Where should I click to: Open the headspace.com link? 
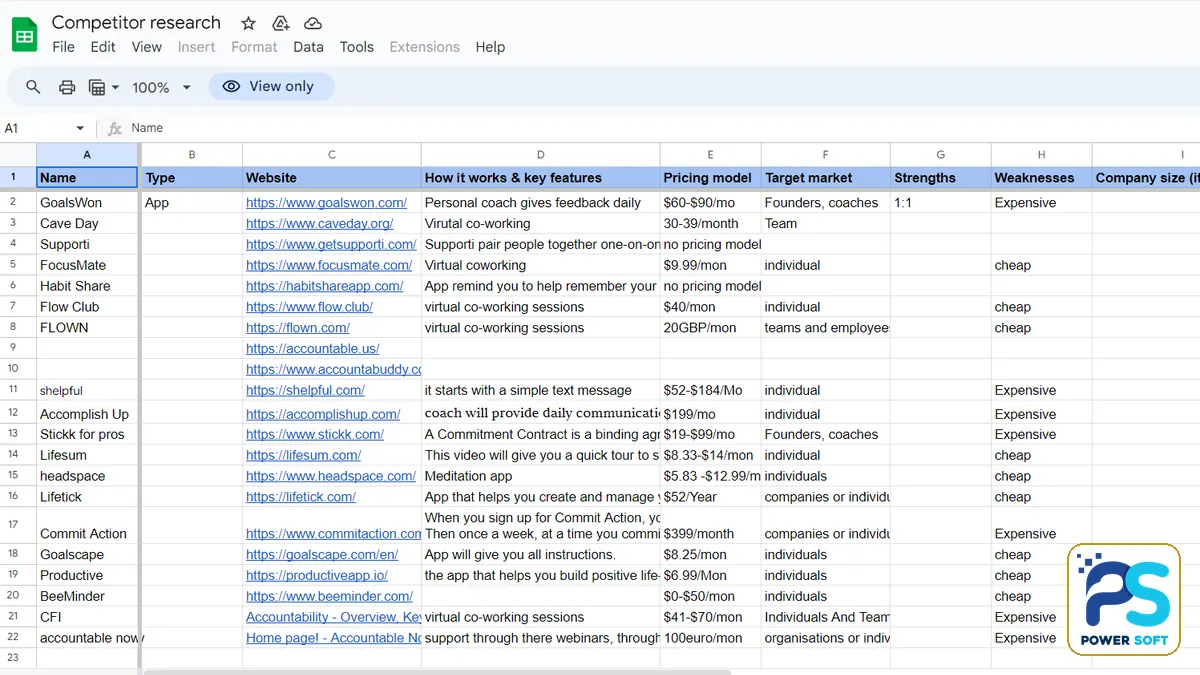point(331,476)
